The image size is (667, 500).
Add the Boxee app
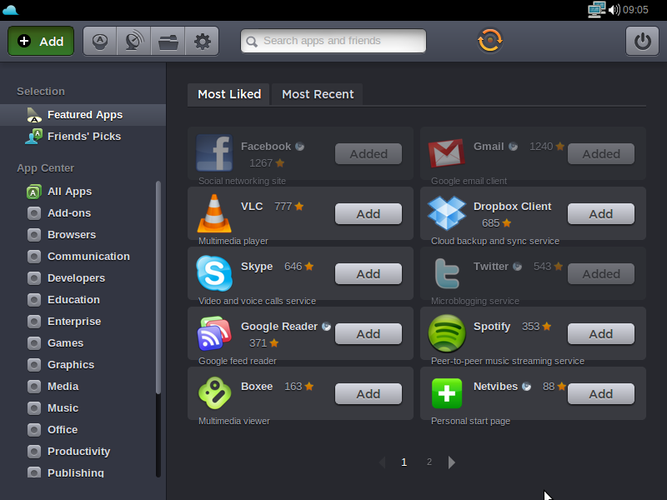tap(368, 394)
